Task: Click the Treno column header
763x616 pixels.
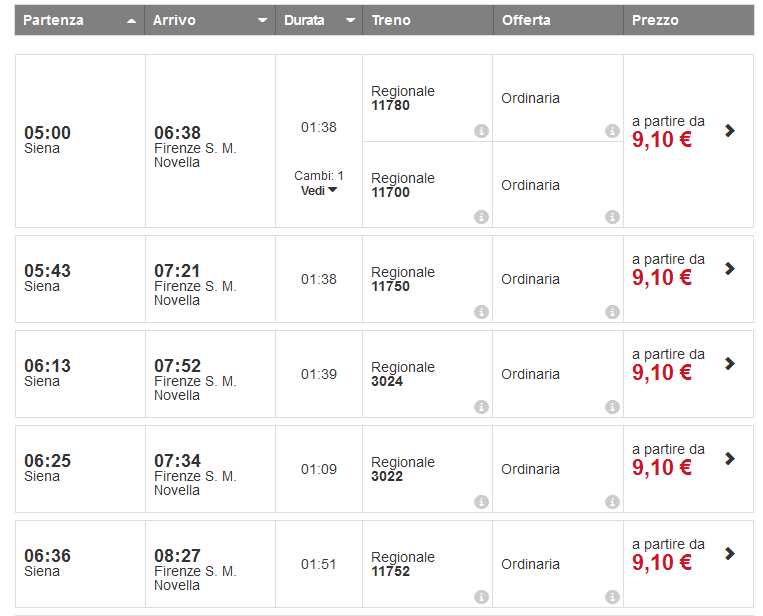Action: (427, 20)
